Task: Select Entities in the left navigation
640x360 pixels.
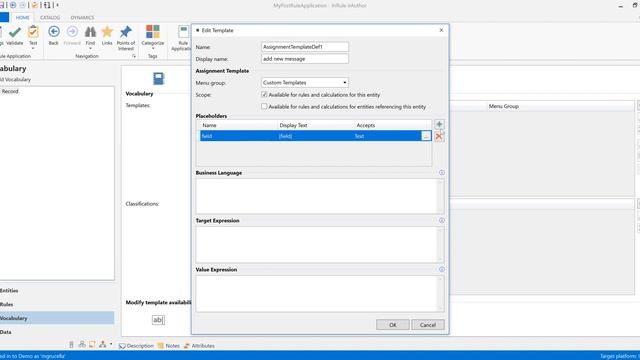Action: click(57, 291)
